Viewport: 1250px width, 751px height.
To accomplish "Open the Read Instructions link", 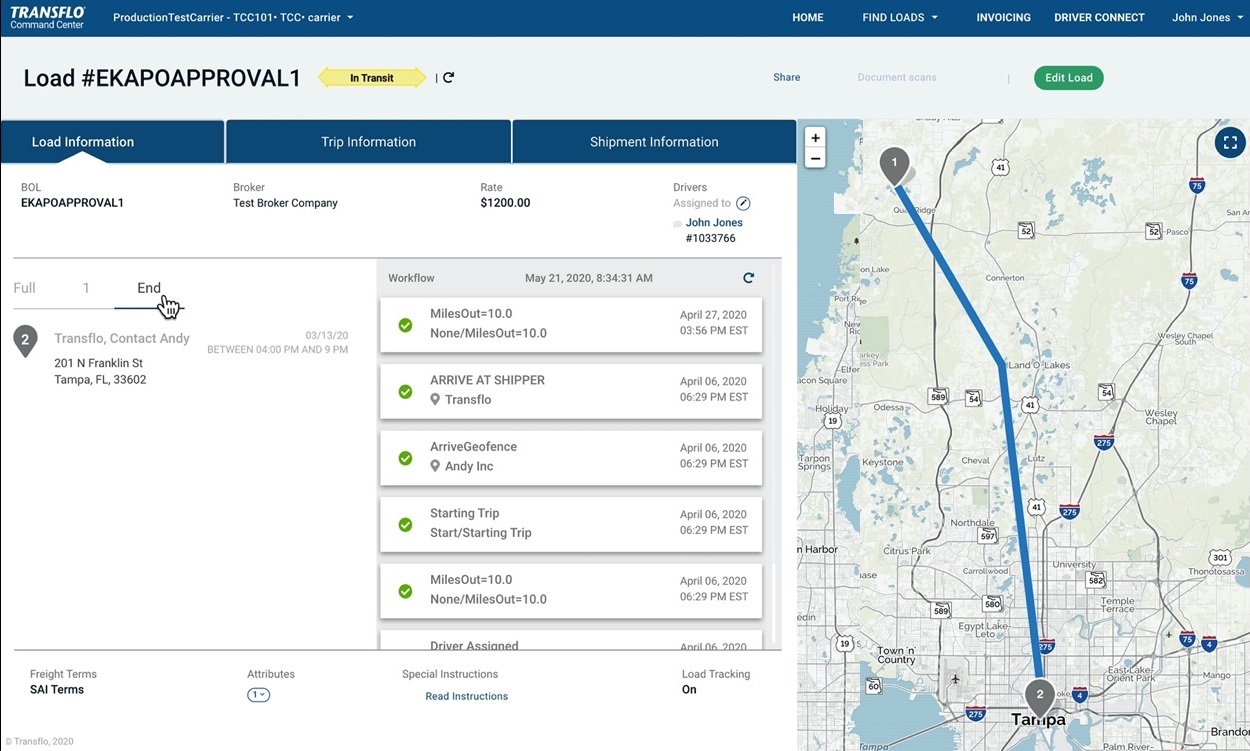I will tap(467, 696).
